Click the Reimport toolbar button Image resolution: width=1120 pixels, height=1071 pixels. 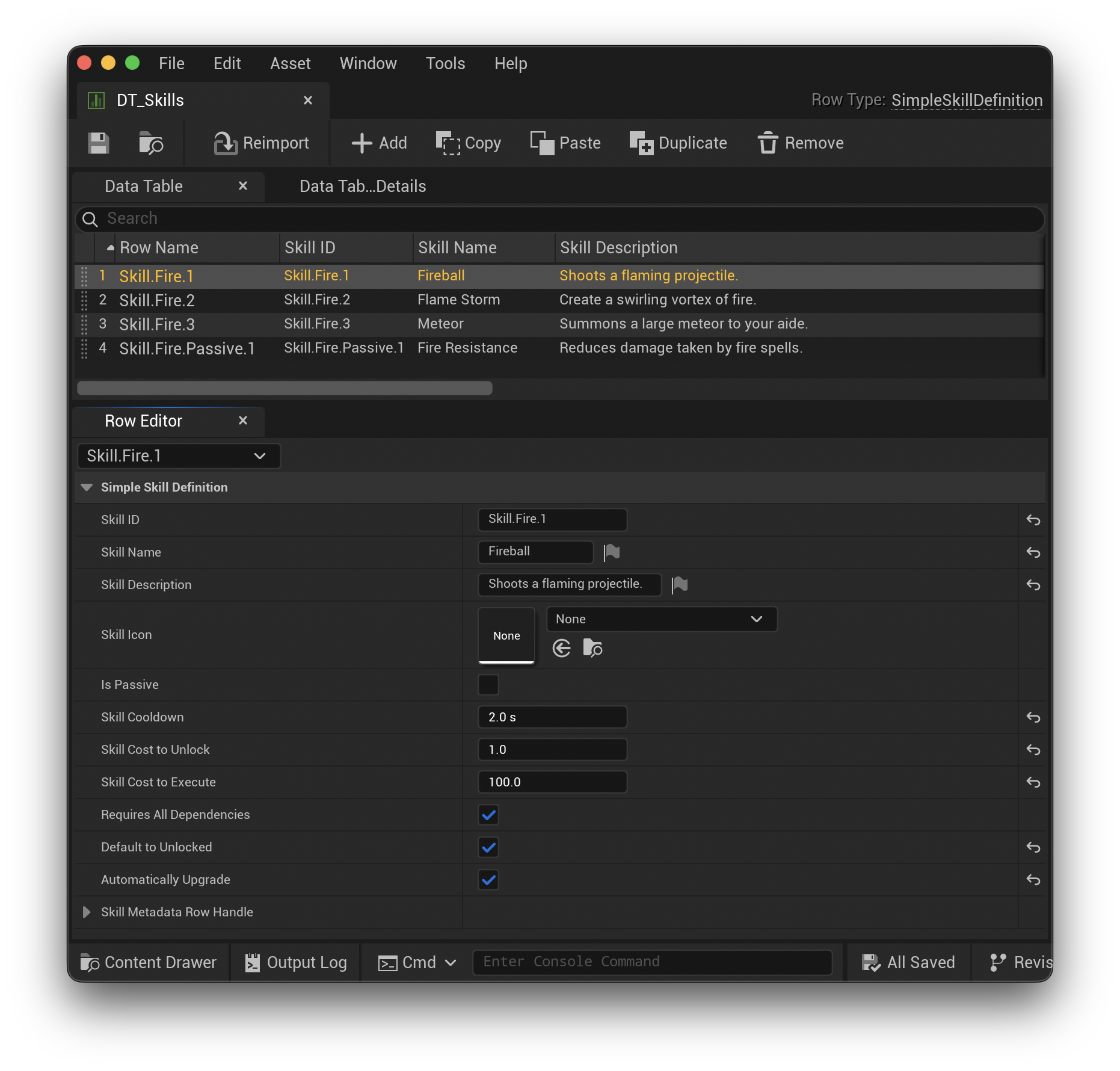(261, 143)
